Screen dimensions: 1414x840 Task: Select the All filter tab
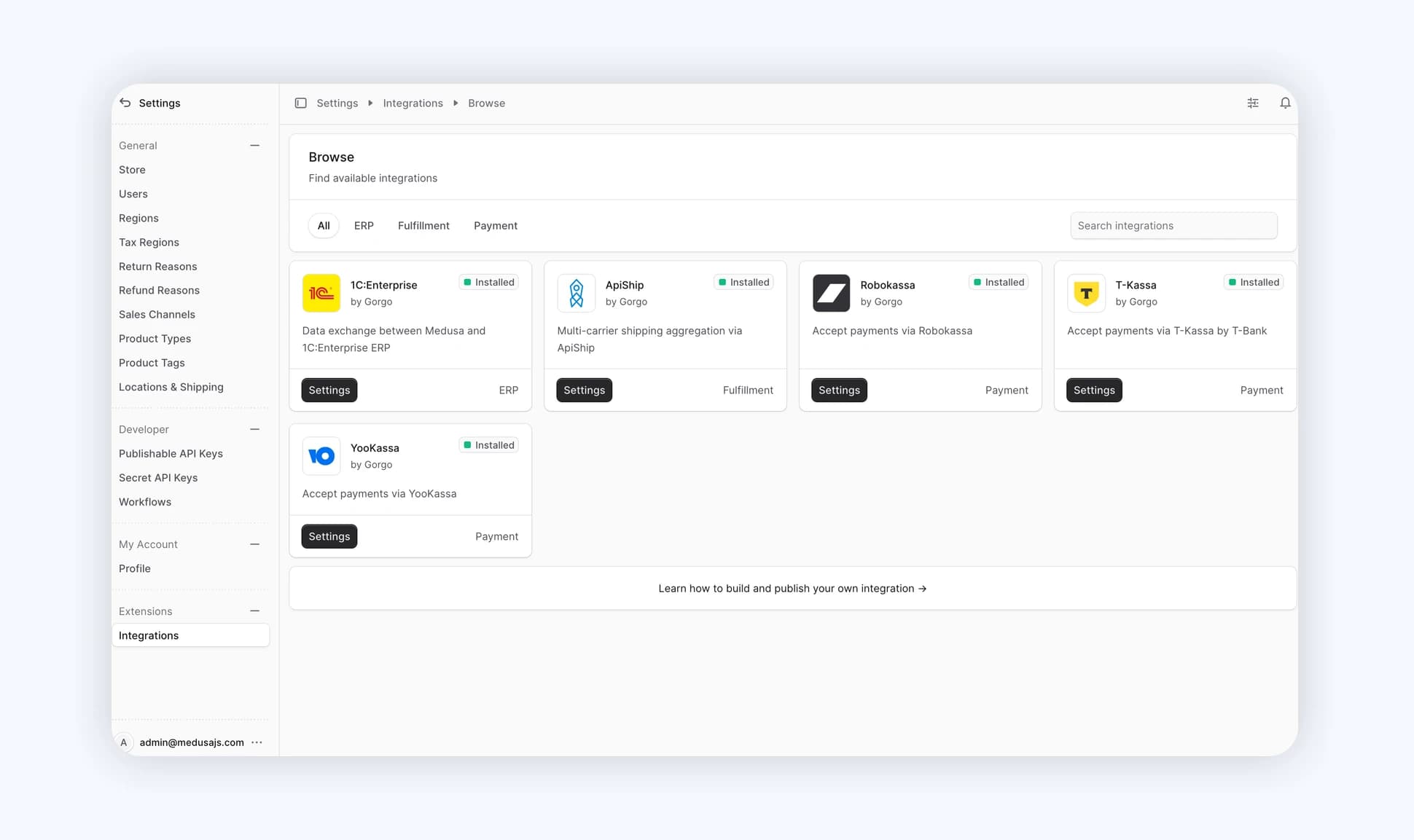coord(324,226)
